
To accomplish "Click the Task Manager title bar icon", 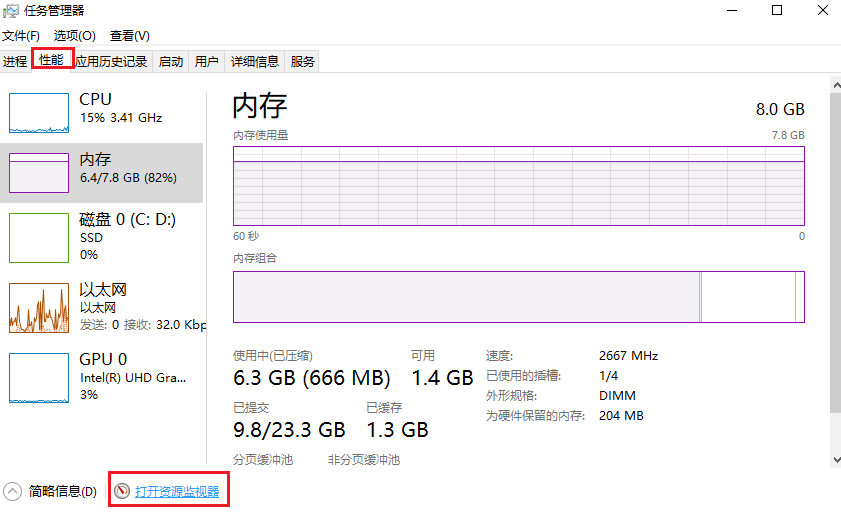I will pos(10,11).
